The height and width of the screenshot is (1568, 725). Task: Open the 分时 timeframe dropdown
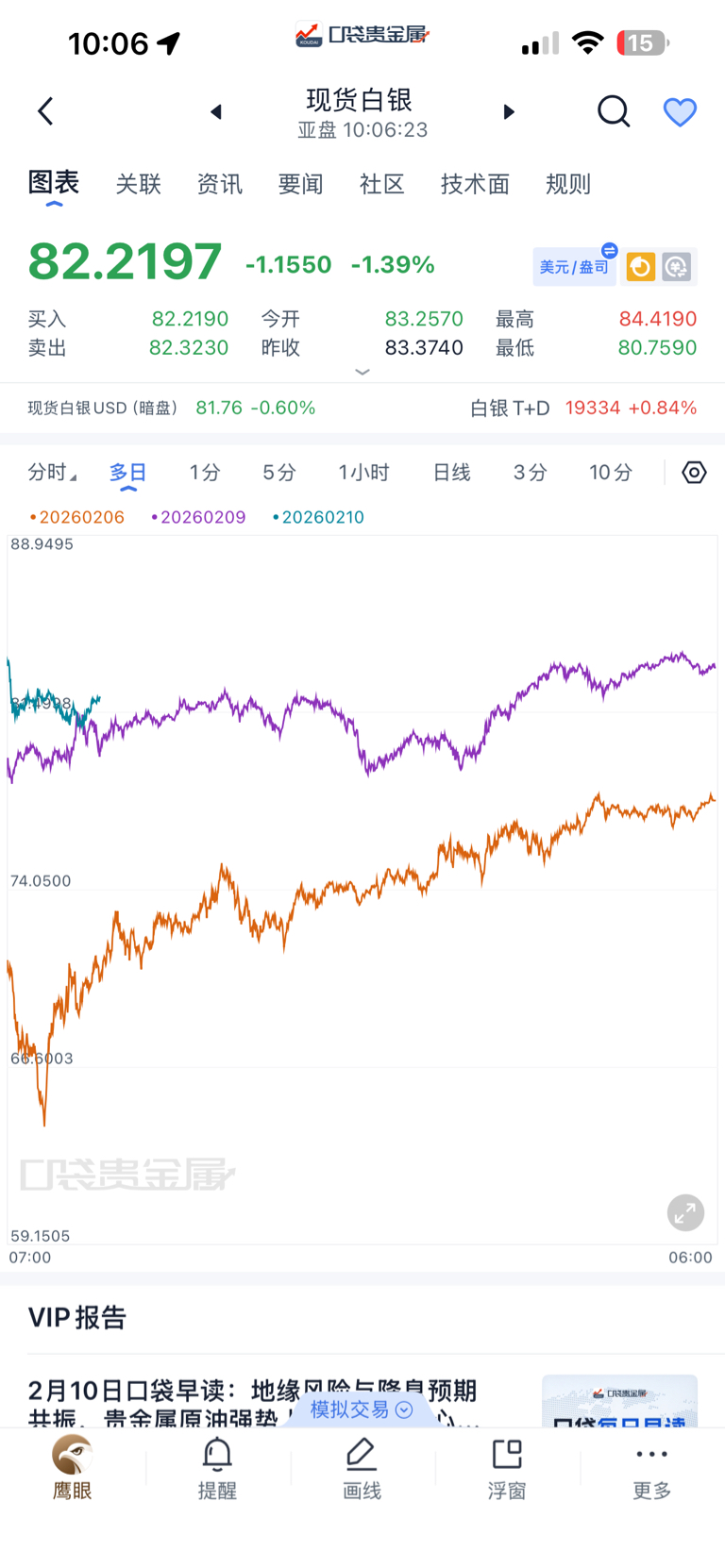52,473
